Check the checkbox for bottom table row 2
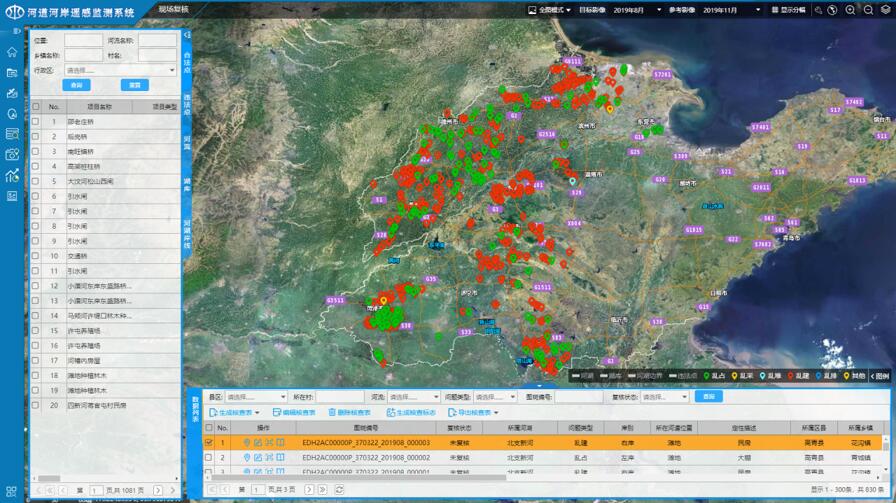The height and width of the screenshot is (503, 896). [x=209, y=457]
